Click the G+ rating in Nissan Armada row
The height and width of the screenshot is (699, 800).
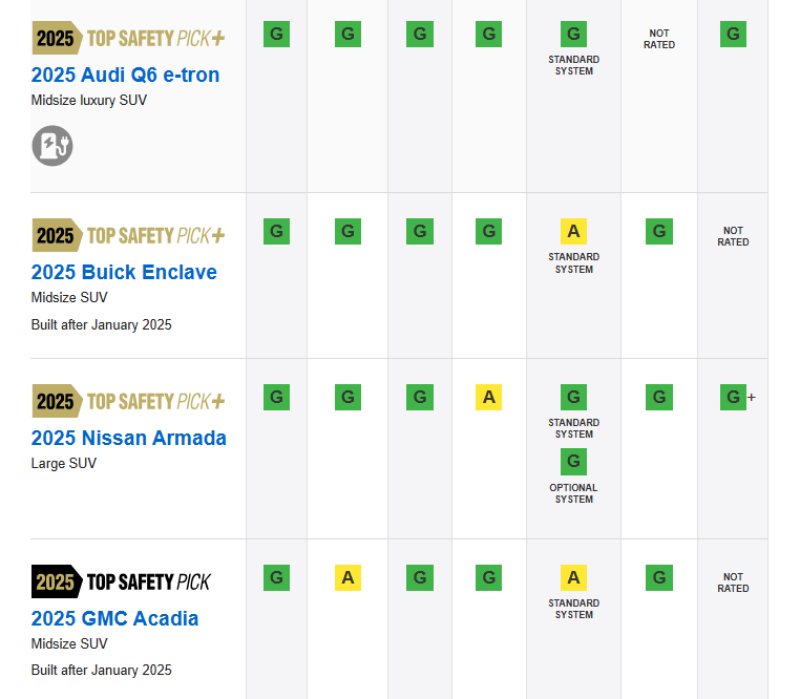point(737,397)
